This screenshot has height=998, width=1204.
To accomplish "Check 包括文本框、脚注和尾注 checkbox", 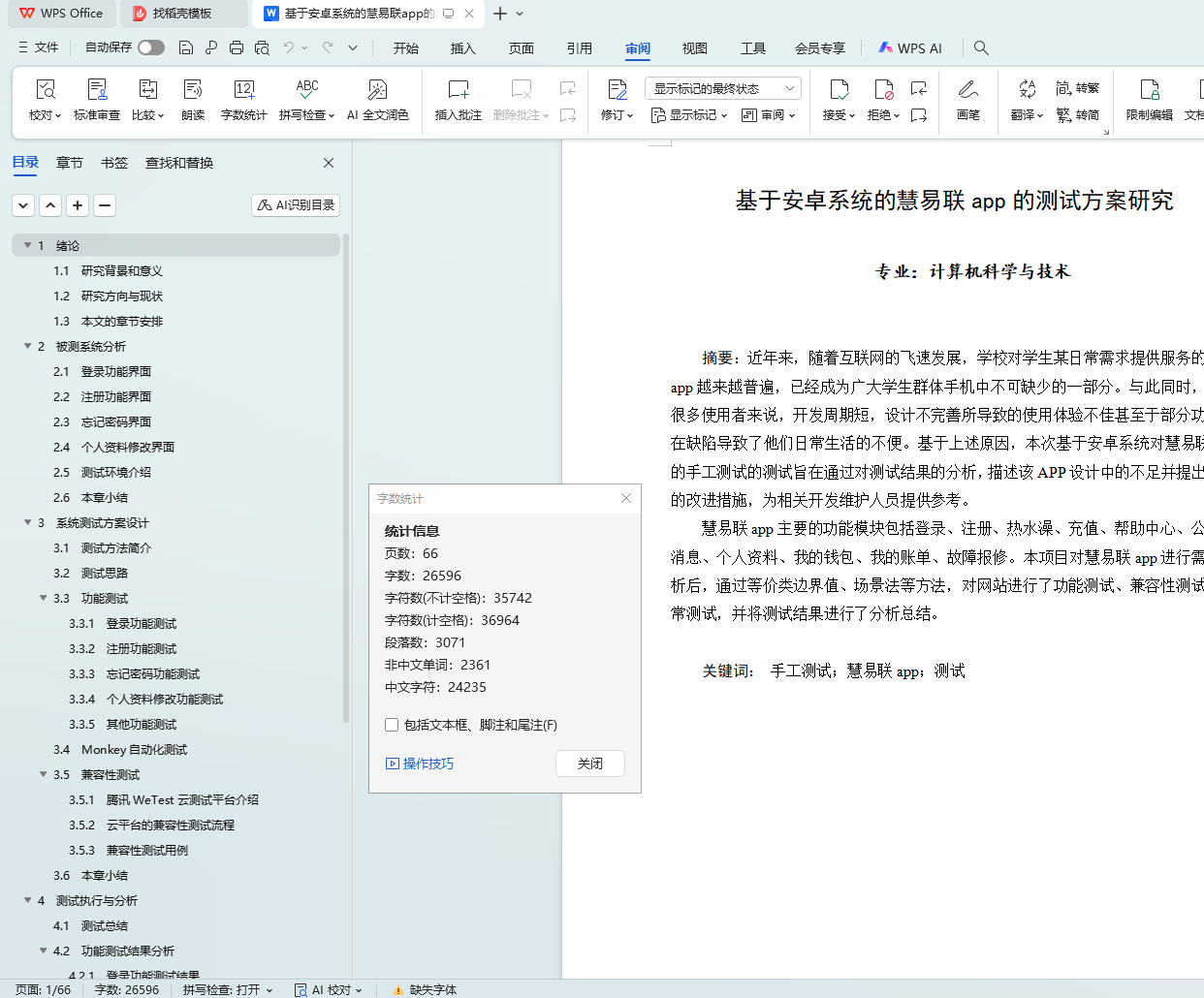I will (392, 725).
